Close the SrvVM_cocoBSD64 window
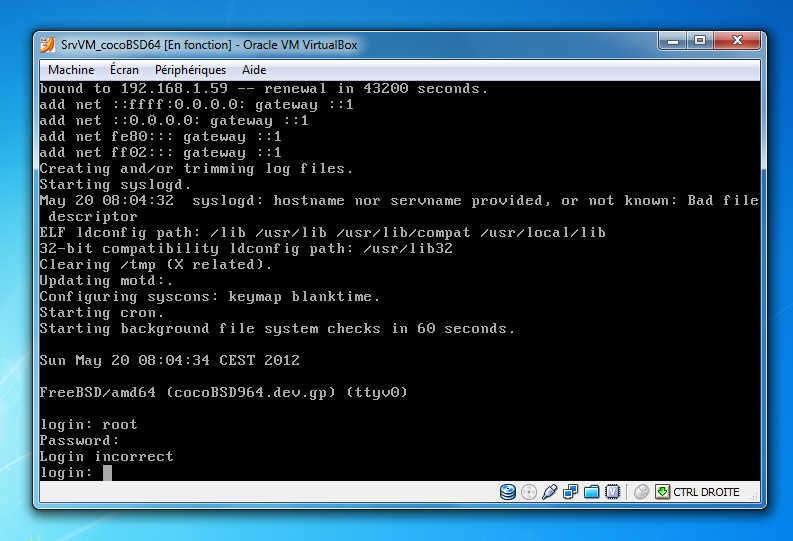793x541 pixels. [x=738, y=41]
